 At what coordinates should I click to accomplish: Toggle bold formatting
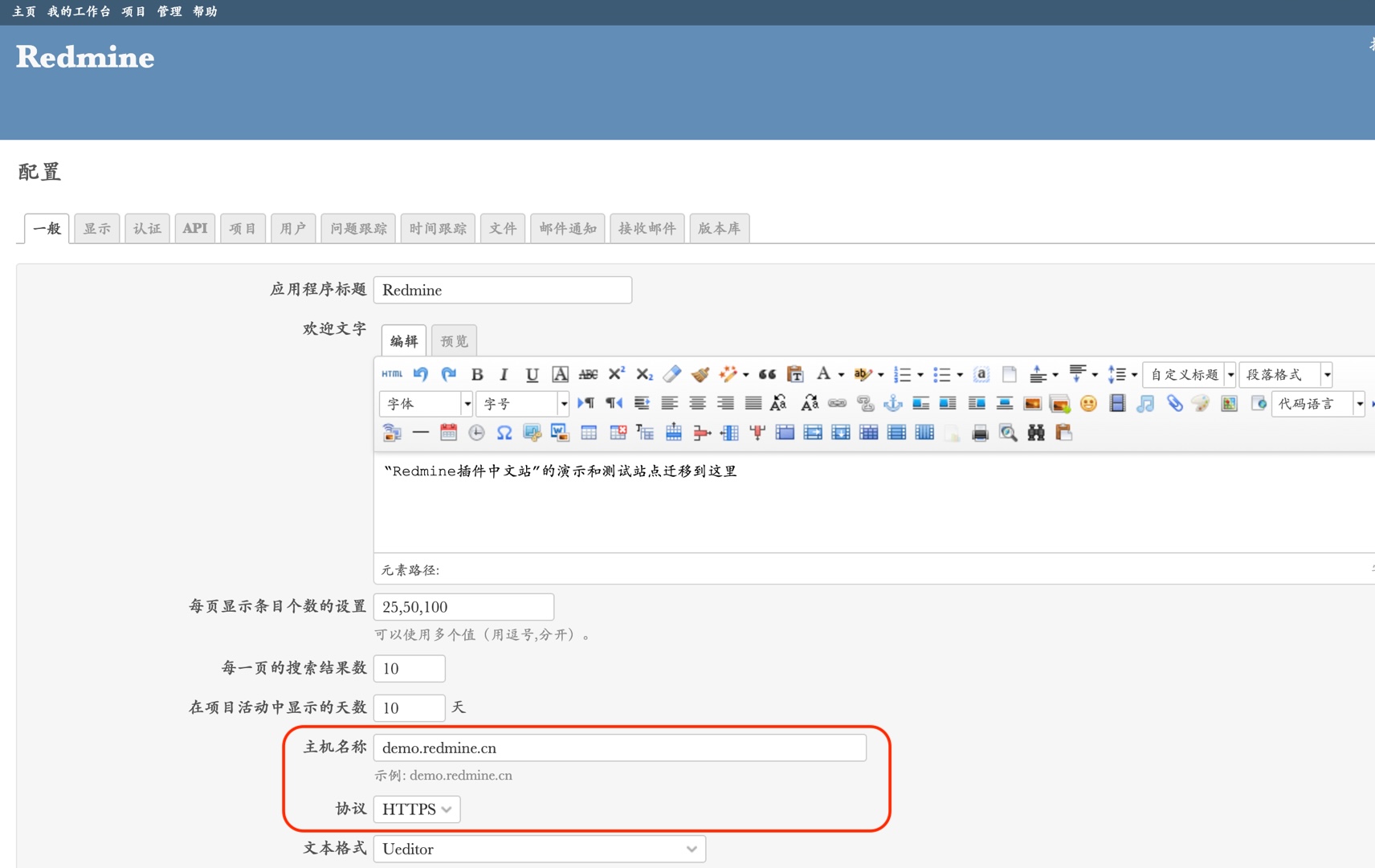tap(477, 374)
